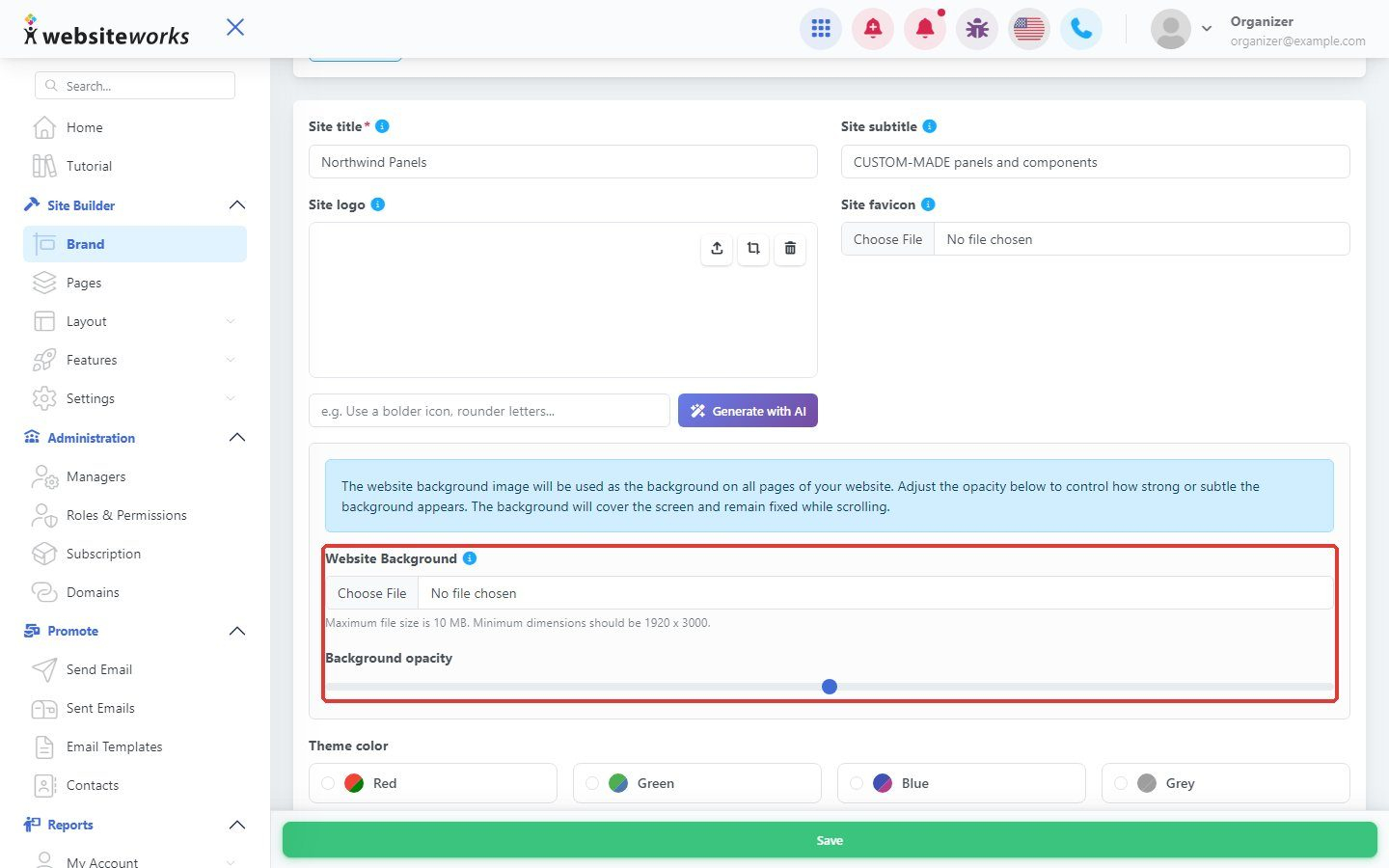Viewport: 1389px width, 868px height.
Task: Click the phone contact icon
Action: click(1081, 29)
